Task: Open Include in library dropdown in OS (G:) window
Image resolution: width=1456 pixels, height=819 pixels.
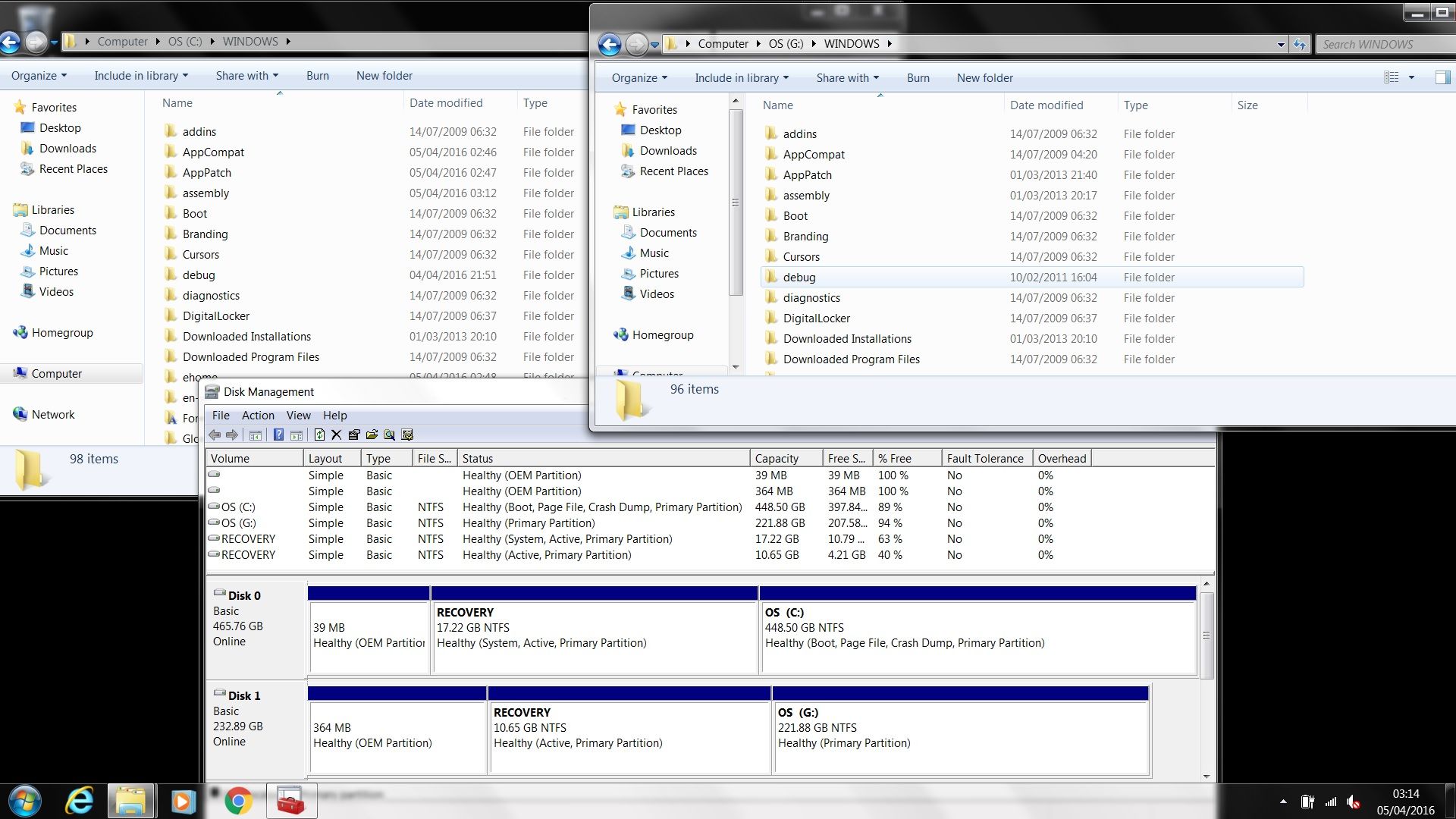Action: pyautogui.click(x=742, y=77)
